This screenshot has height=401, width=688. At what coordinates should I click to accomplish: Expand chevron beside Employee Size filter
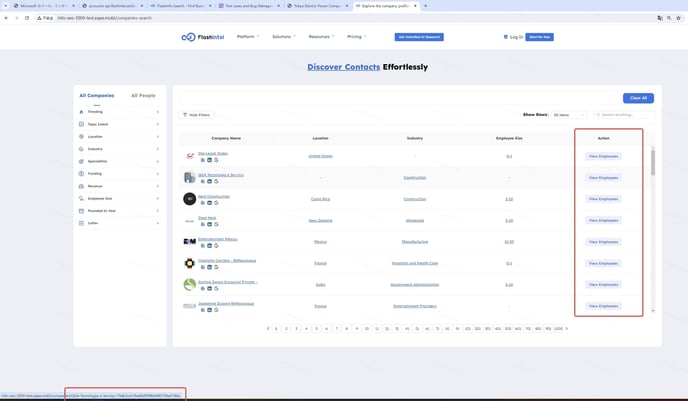[x=158, y=198]
